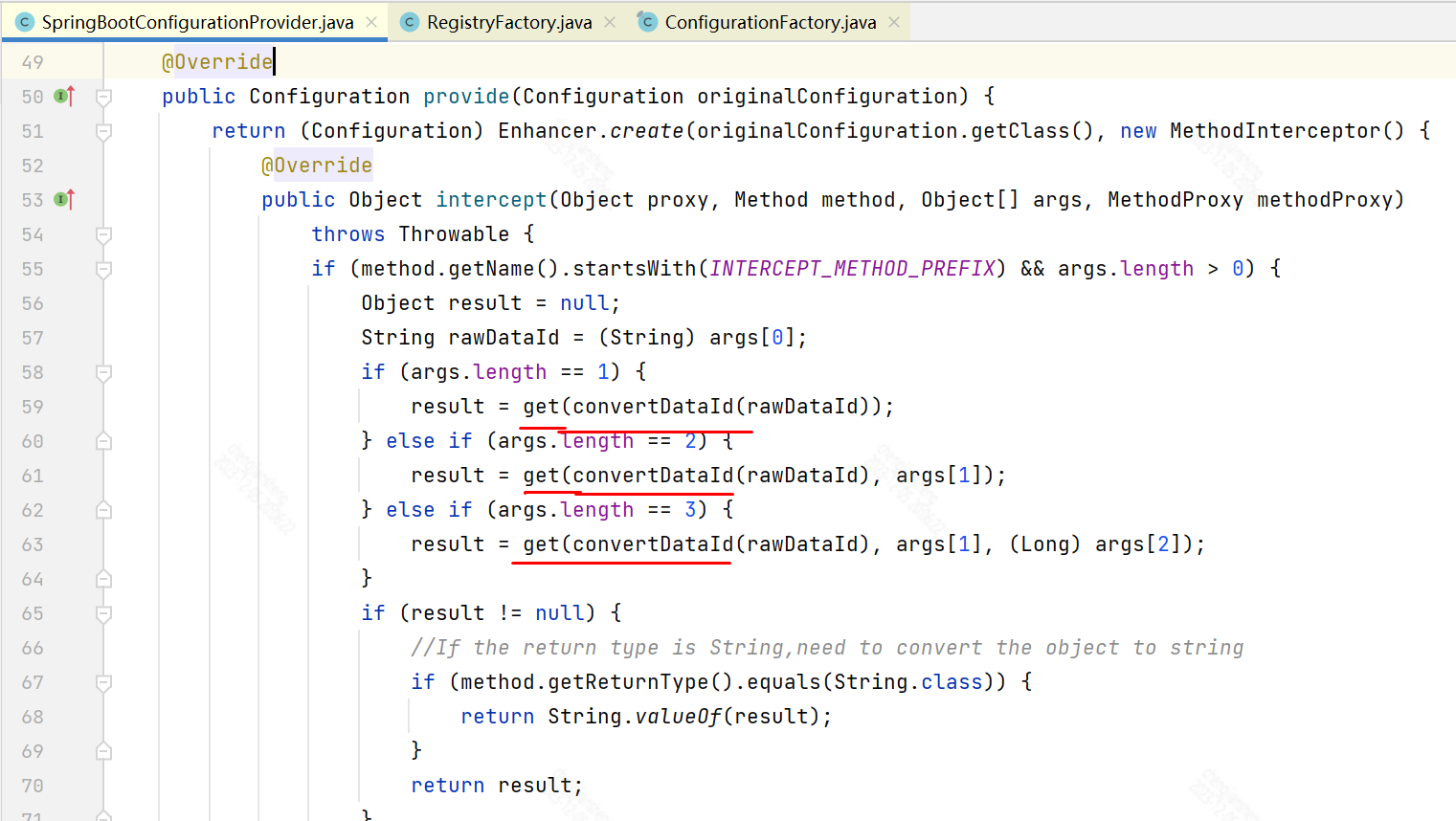
Task: Click the provide method name on line 50
Action: point(466,97)
